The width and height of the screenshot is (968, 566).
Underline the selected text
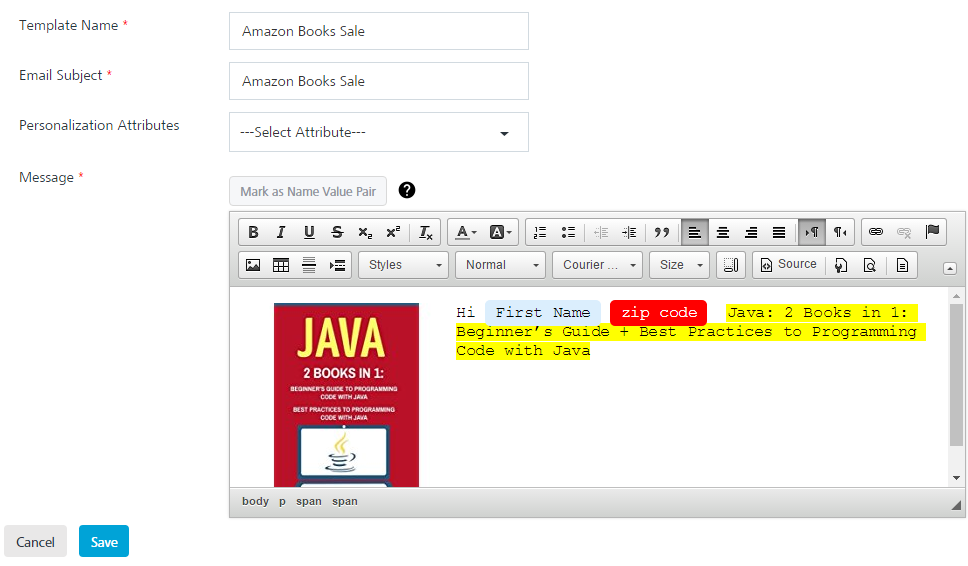click(x=309, y=232)
